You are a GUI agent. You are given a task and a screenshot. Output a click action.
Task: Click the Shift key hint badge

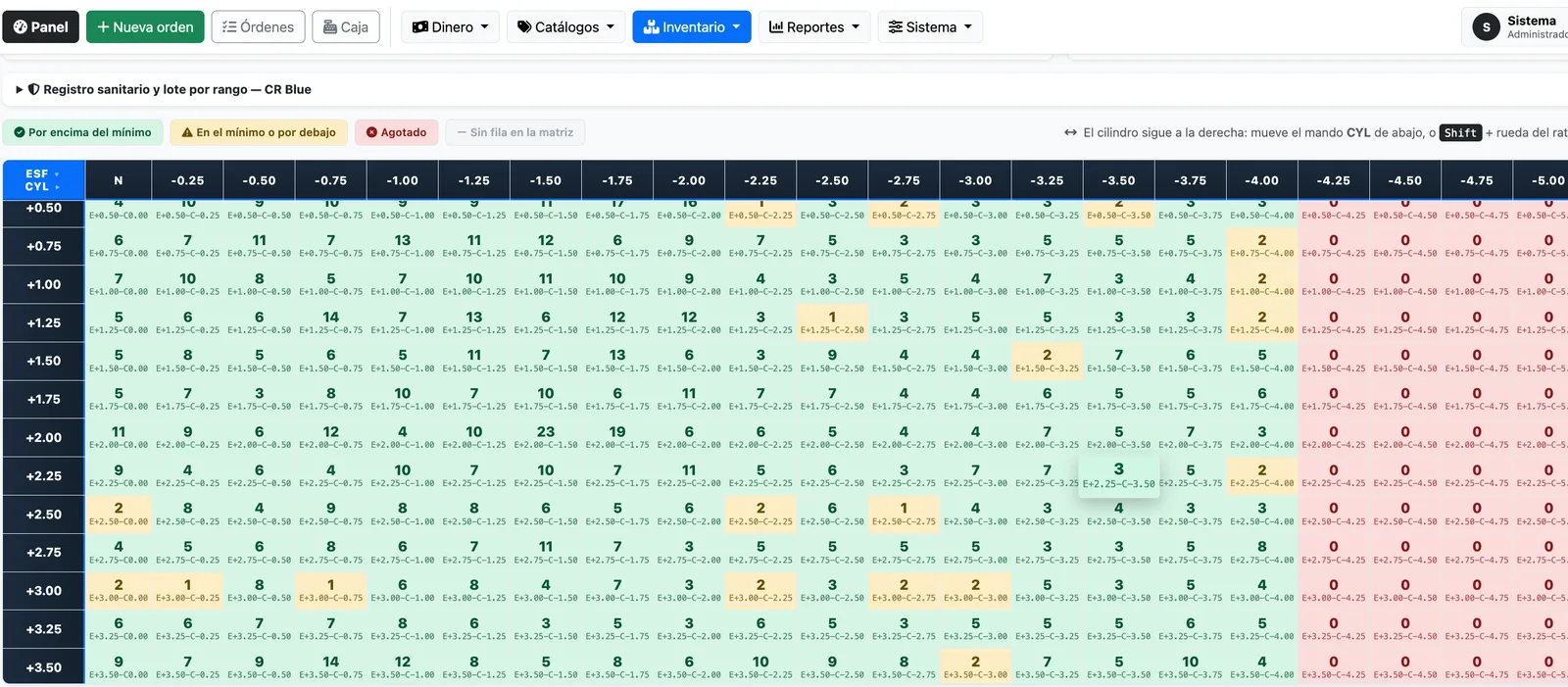tap(1460, 132)
